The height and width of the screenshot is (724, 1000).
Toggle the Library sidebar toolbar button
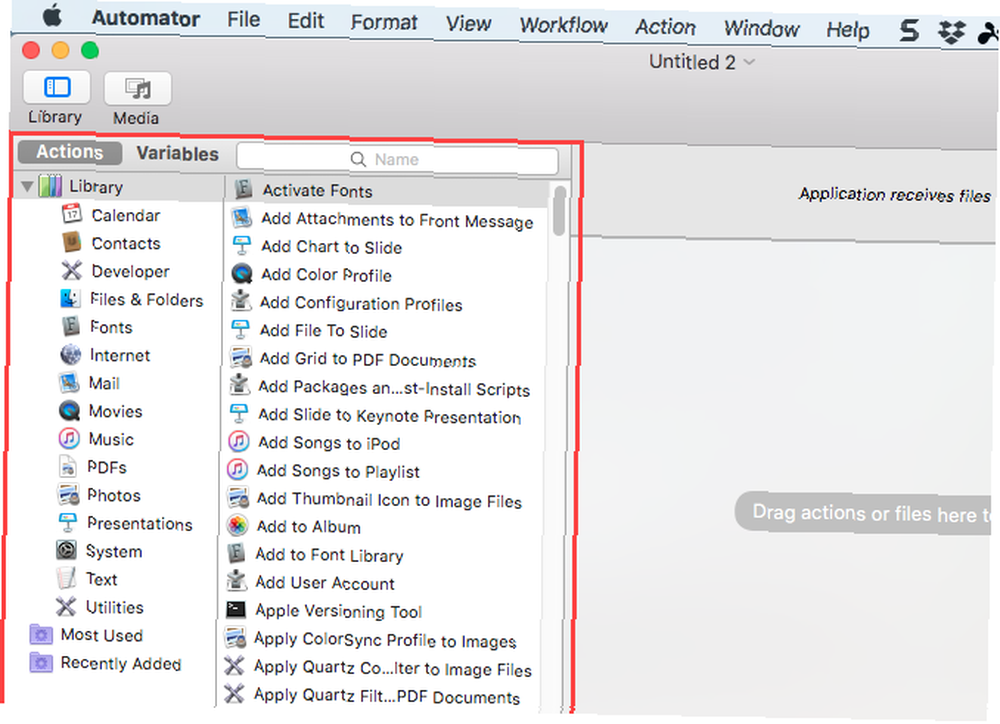point(57,87)
